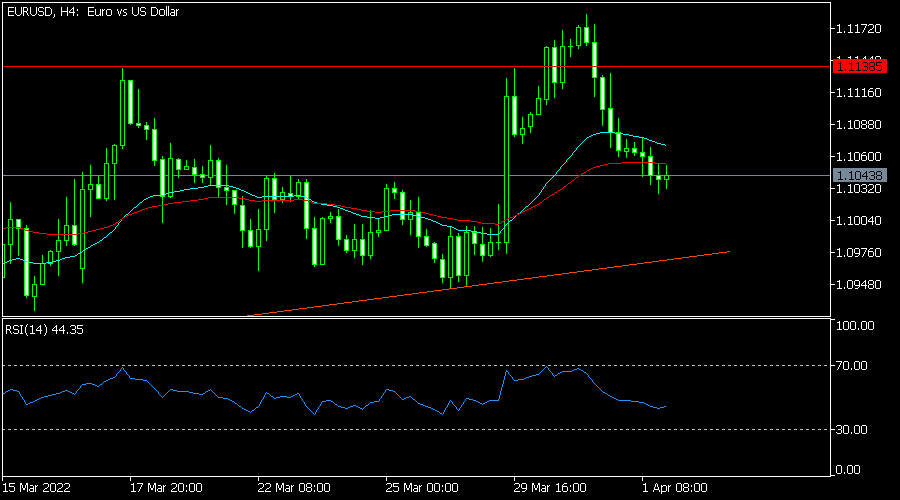
Task: Click the 22 Mar 08:00 time label
Action: pos(294,488)
